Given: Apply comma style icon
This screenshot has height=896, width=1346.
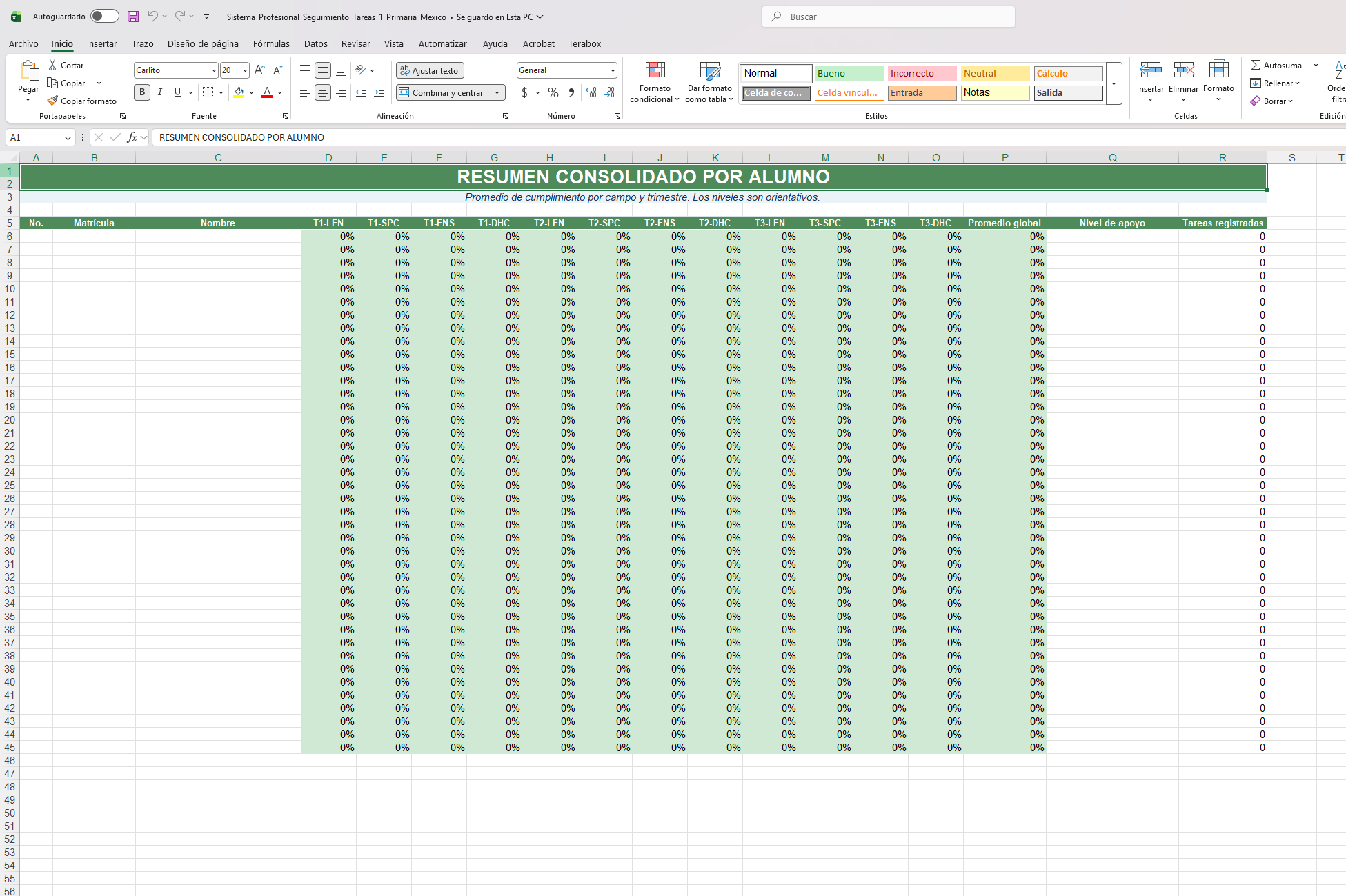Looking at the screenshot, I should coord(571,92).
